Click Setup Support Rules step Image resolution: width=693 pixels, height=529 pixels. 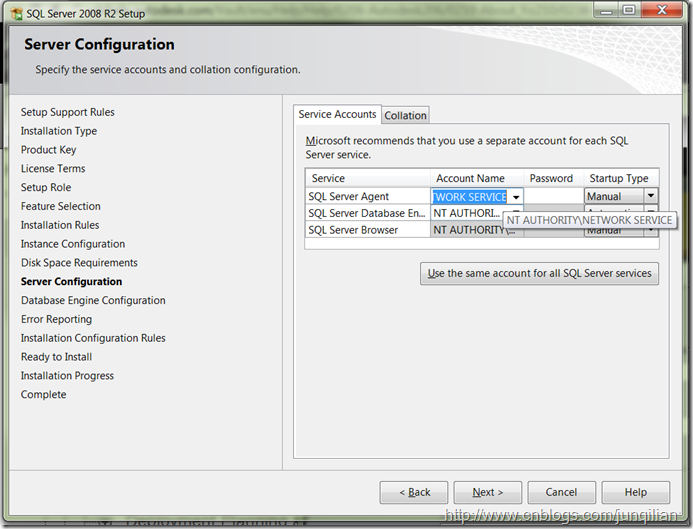coord(68,112)
